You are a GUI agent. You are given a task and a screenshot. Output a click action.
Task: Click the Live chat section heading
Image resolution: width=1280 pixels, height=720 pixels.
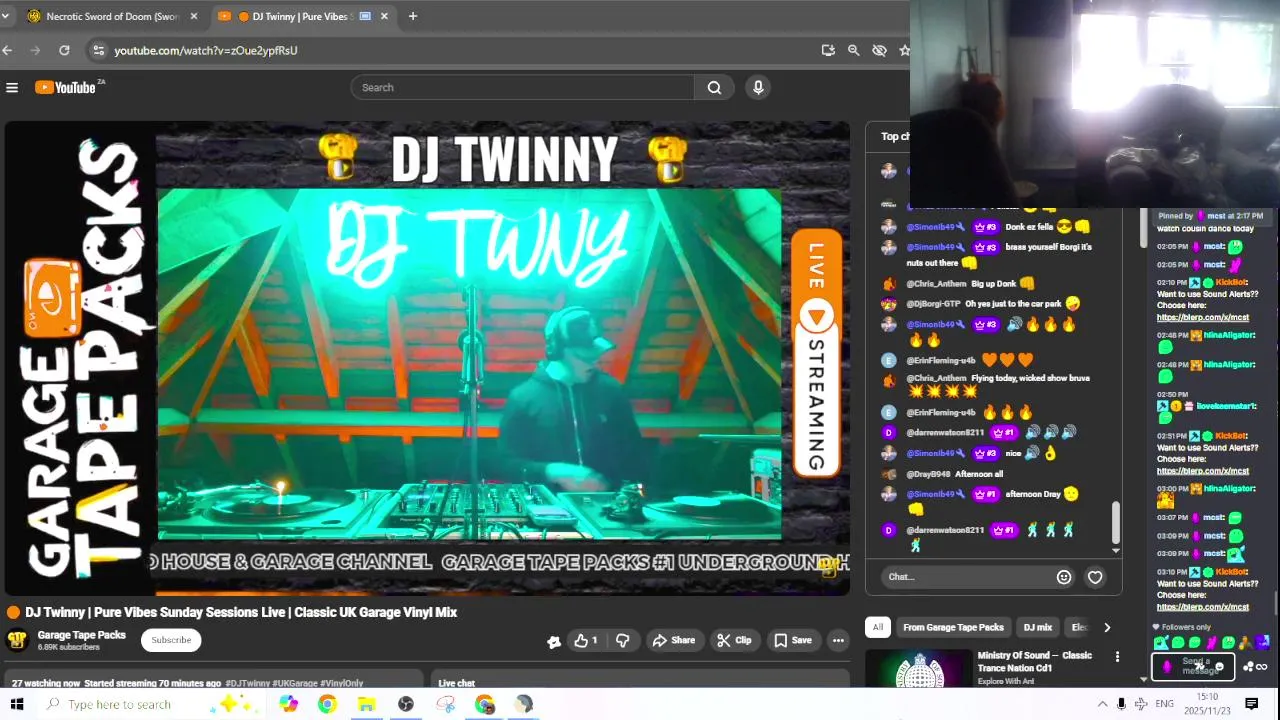[x=457, y=684]
